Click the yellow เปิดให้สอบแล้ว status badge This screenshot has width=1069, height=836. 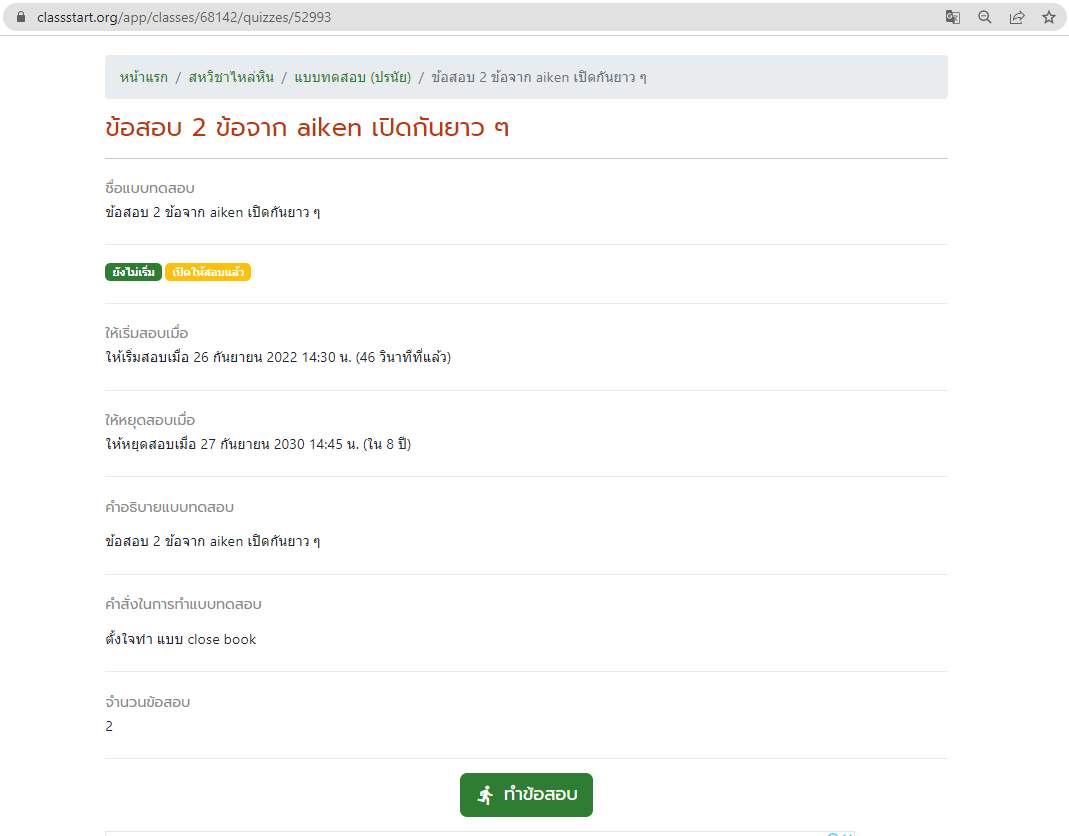208,272
